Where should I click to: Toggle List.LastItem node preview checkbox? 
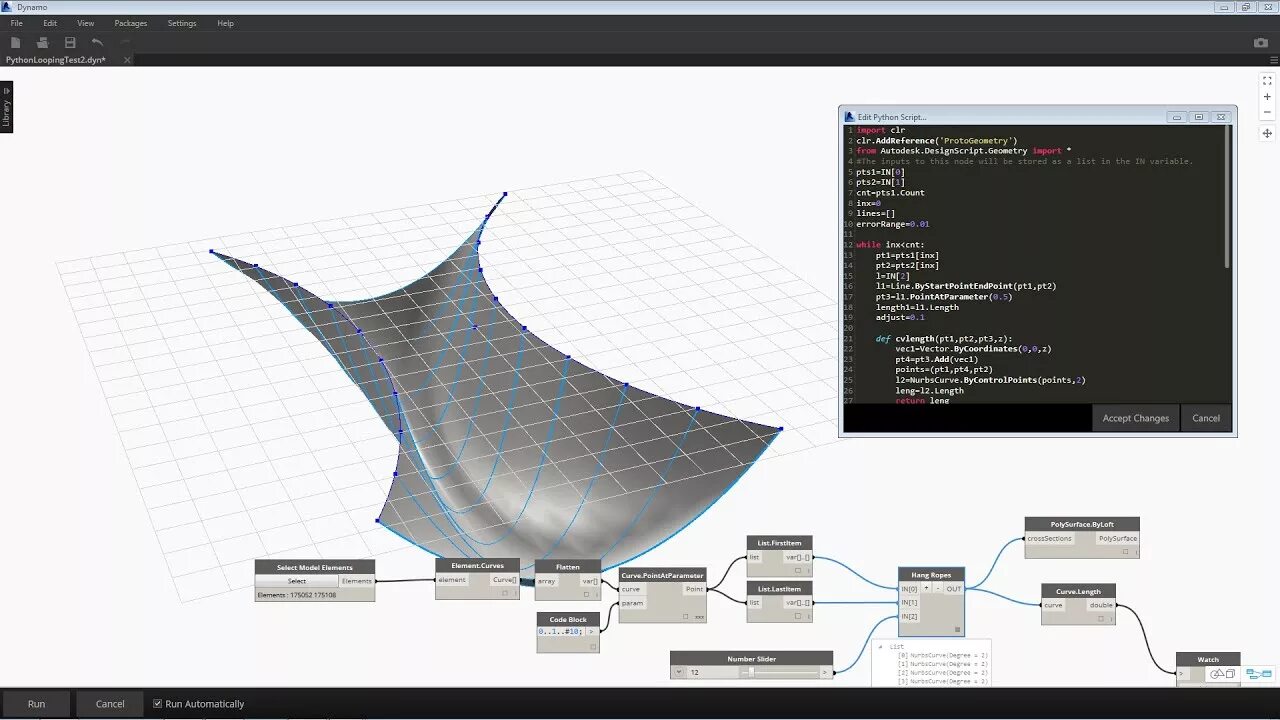tap(797, 616)
